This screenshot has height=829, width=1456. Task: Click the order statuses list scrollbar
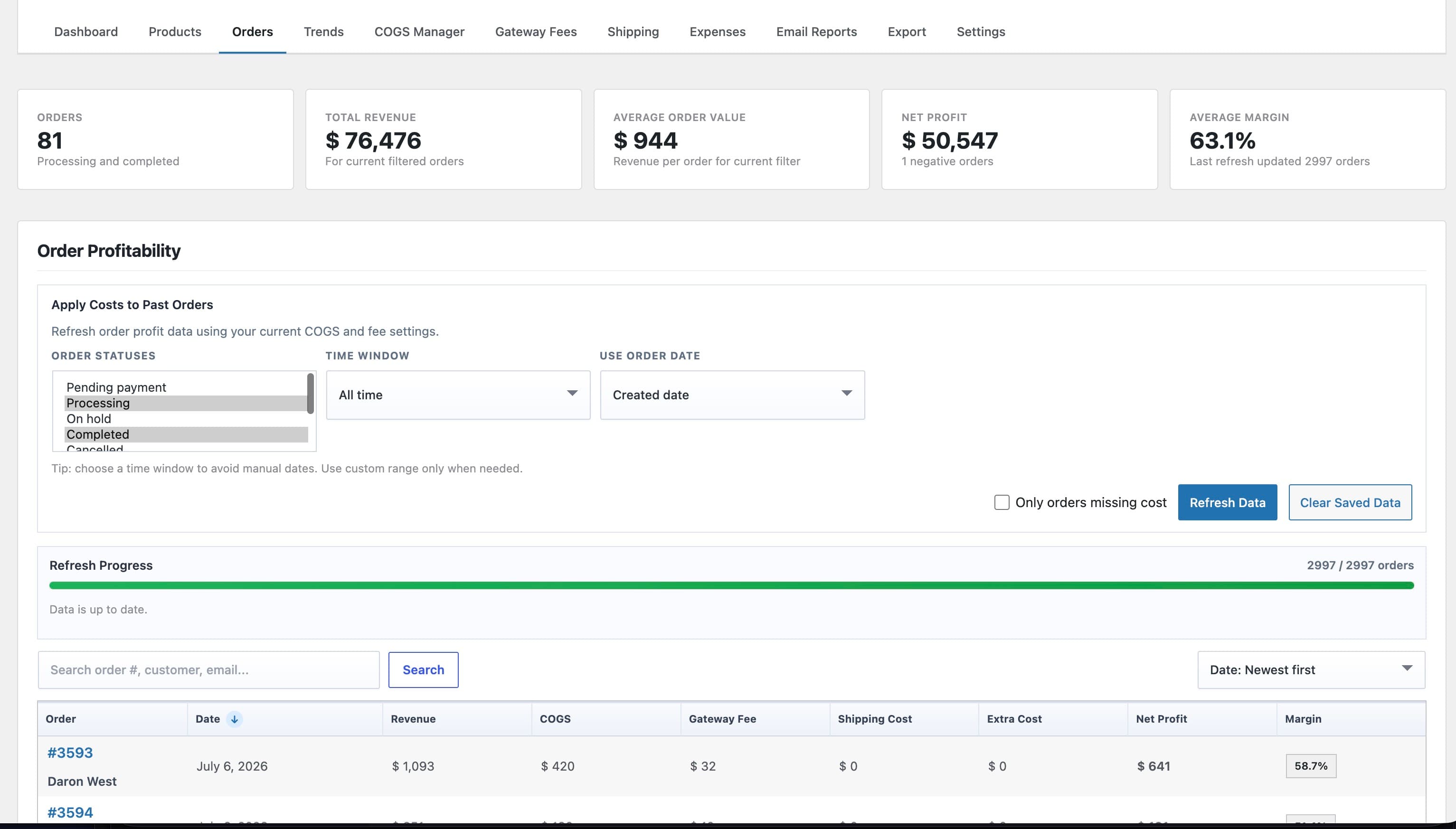(310, 394)
